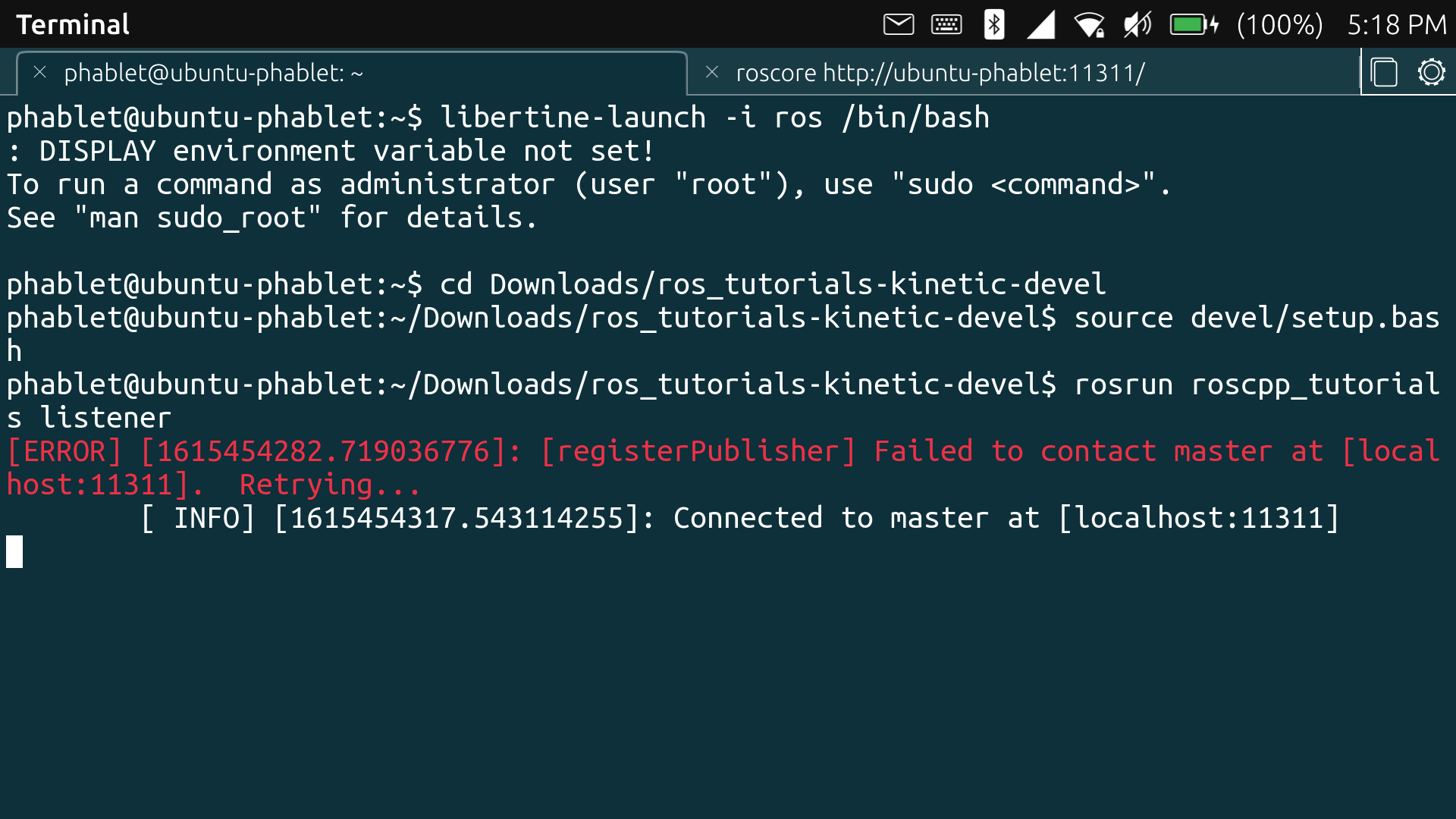Close the roscore terminal tab
Screen dimensions: 1456x819
click(x=712, y=72)
